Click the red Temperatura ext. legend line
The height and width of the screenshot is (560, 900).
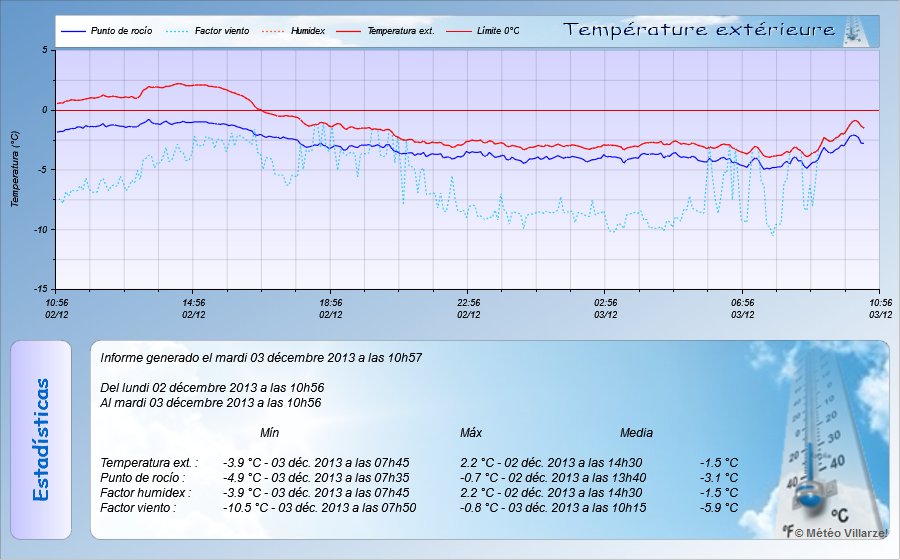pyautogui.click(x=348, y=31)
